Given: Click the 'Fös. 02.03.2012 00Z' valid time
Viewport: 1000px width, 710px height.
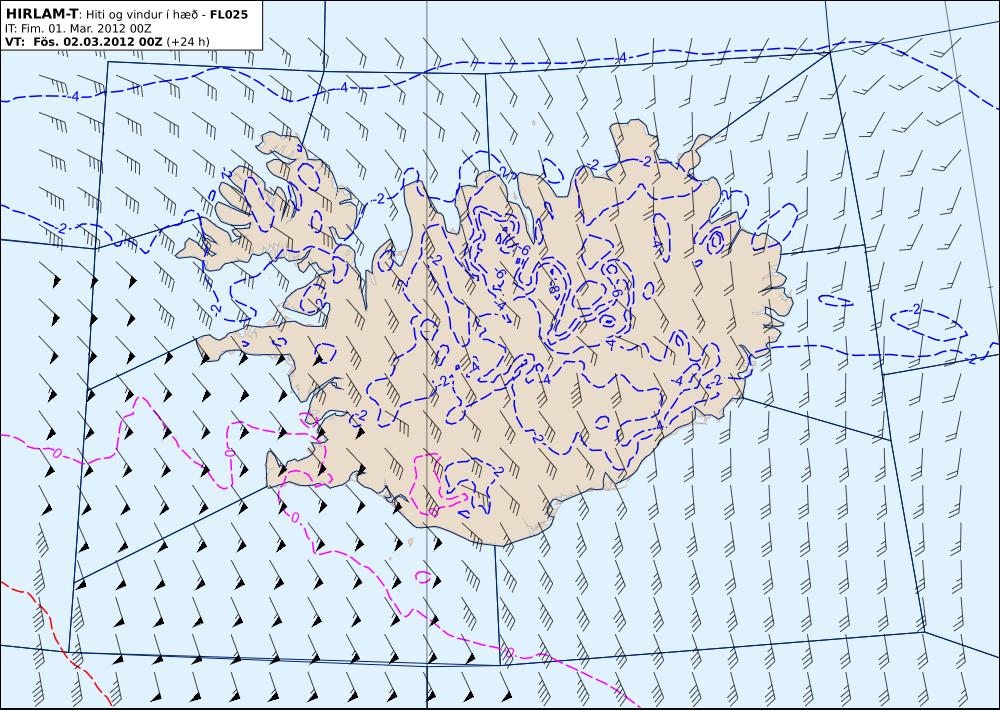Looking at the screenshot, I should point(98,42).
